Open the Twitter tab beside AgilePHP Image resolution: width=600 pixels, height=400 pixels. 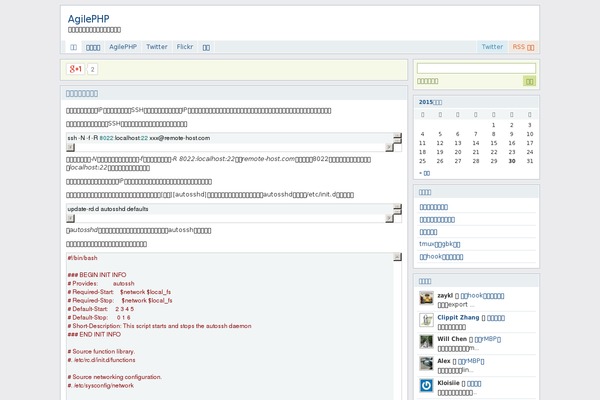click(x=157, y=47)
